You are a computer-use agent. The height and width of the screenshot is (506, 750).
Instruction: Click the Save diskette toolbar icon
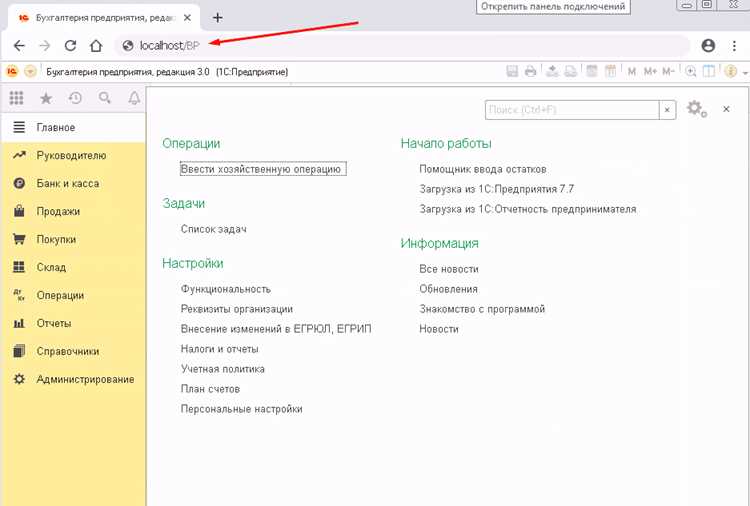[x=512, y=72]
